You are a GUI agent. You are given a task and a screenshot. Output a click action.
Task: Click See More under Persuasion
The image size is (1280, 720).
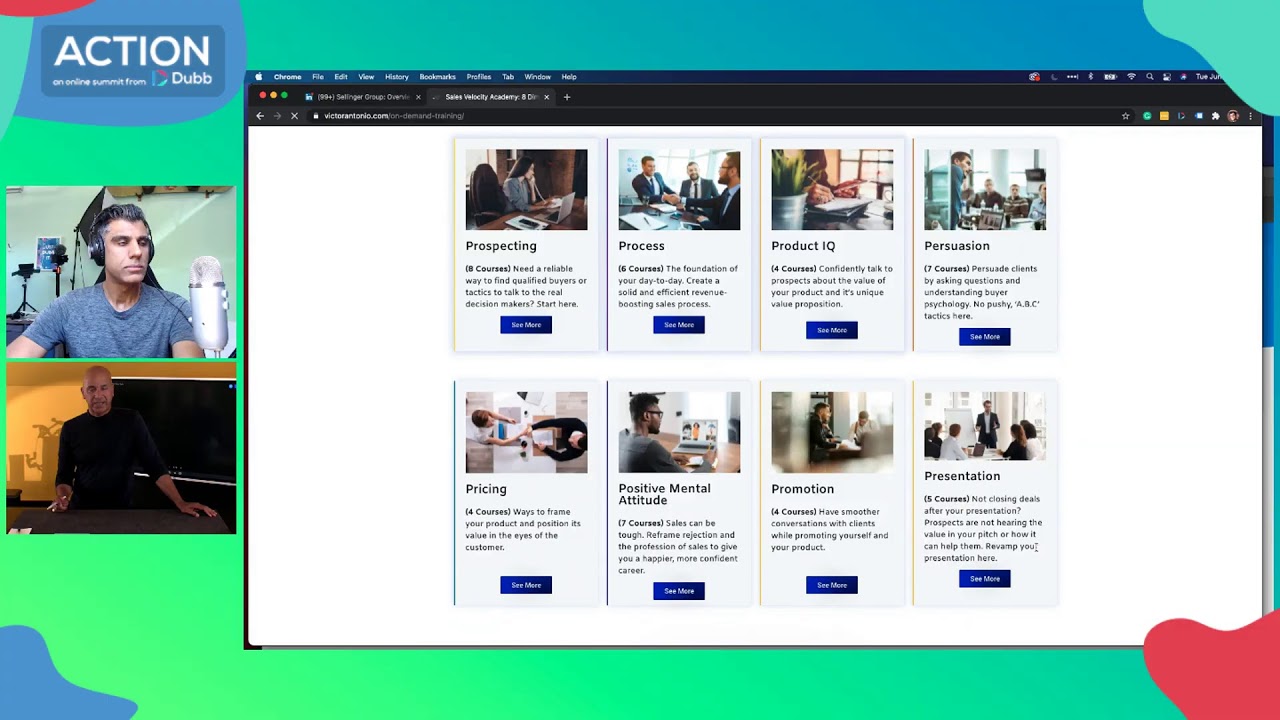(x=985, y=337)
